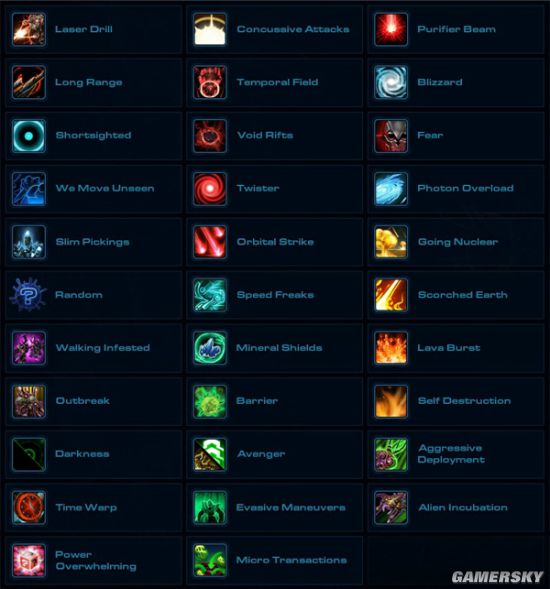Select the Aggressive Deployment label

[x=451, y=454]
